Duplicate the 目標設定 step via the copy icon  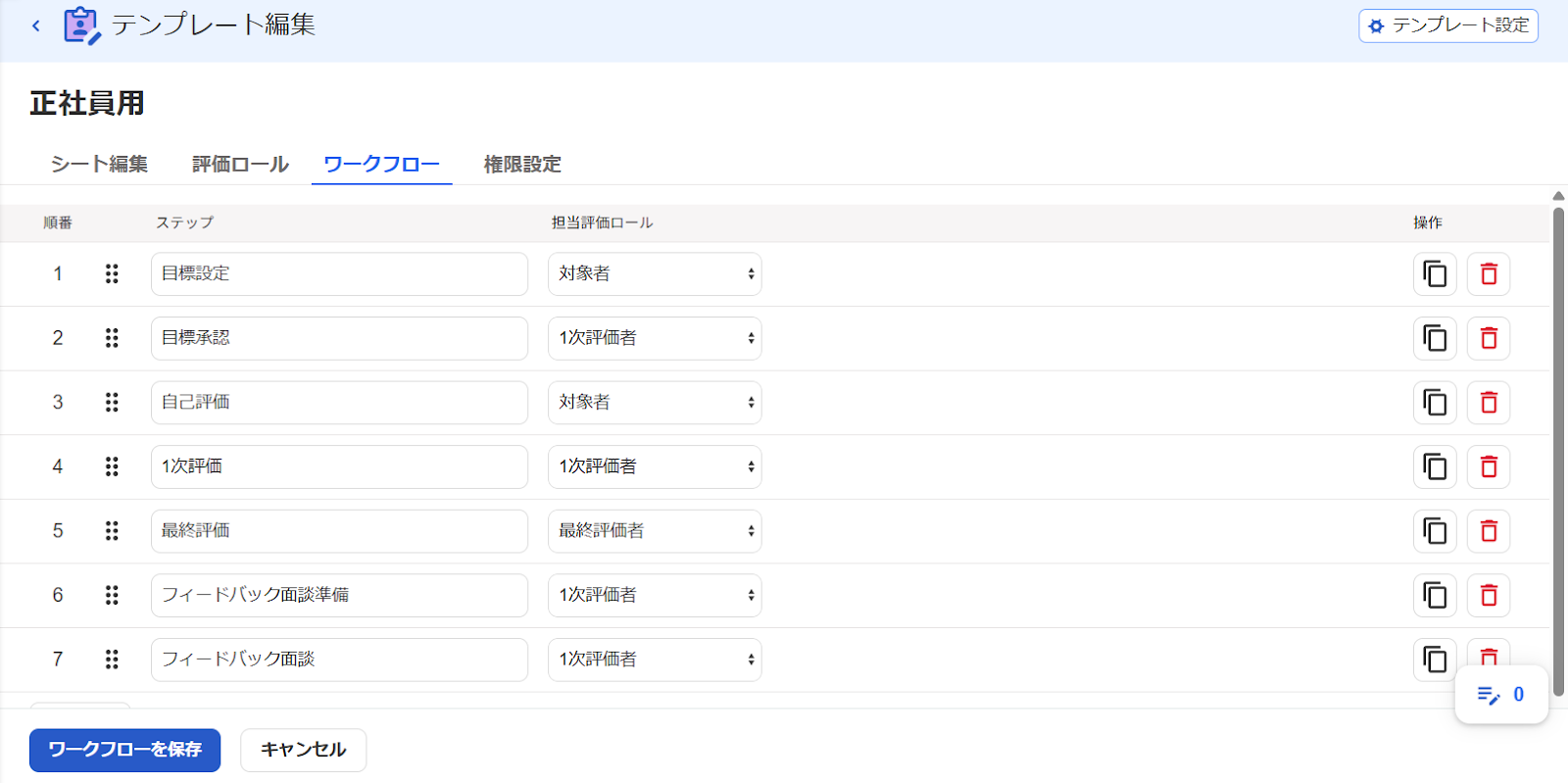click(1435, 274)
